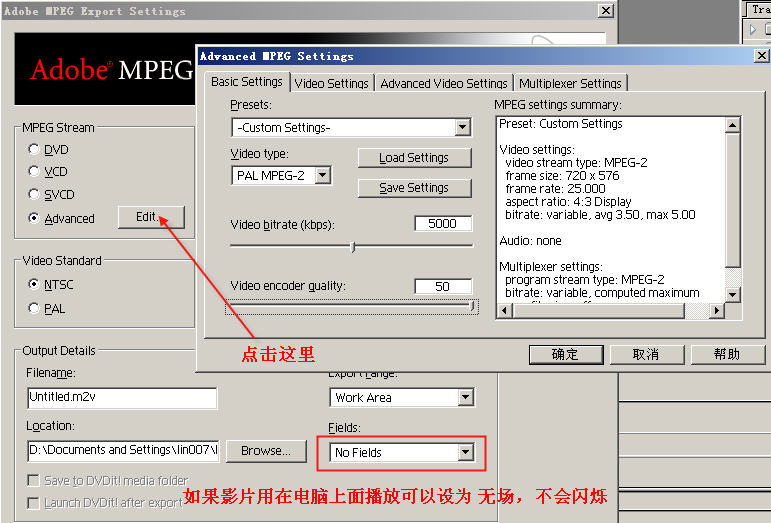Switch to the Video Settings tab

pyautogui.click(x=331, y=83)
